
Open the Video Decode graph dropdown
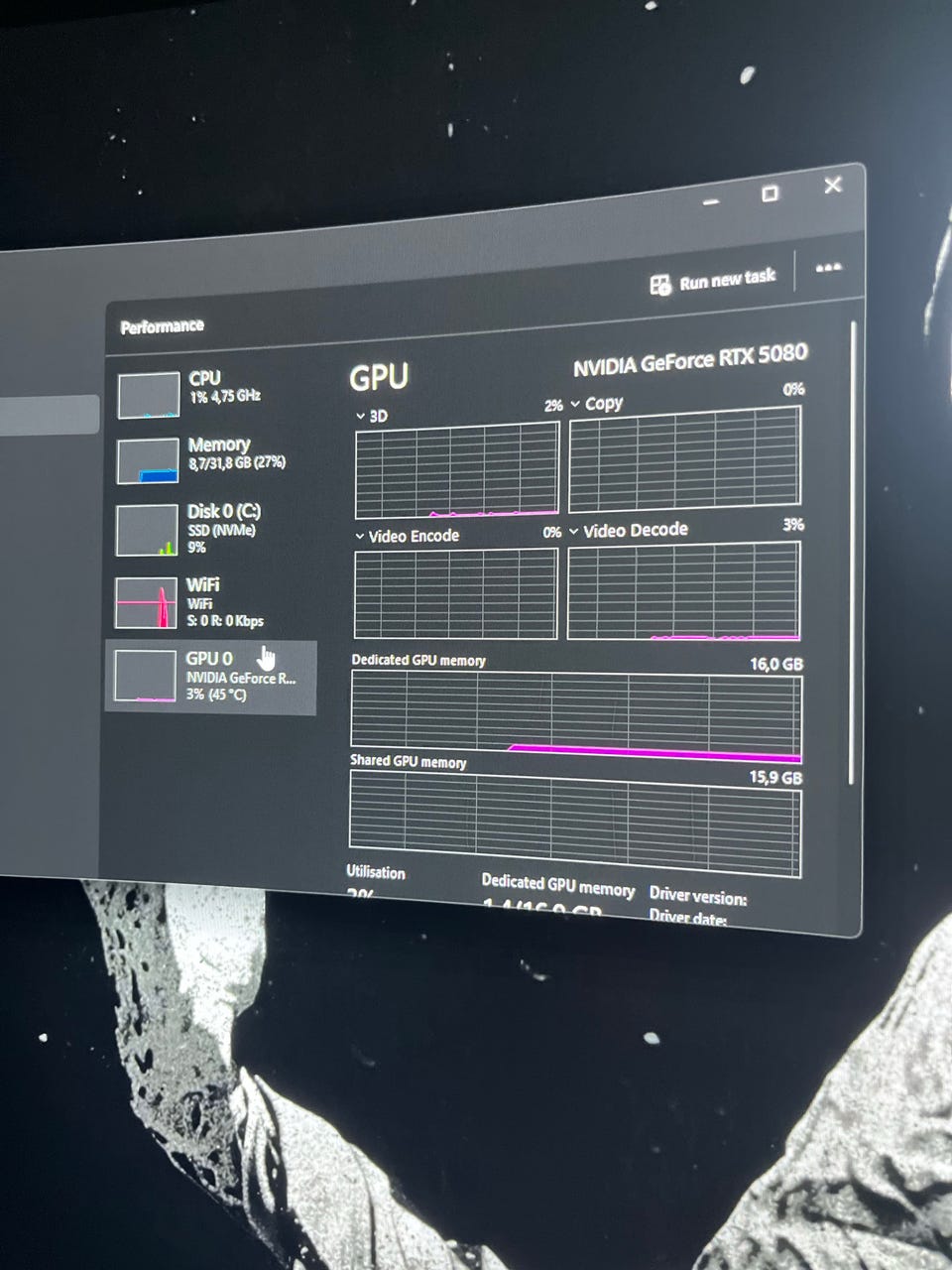point(573,531)
